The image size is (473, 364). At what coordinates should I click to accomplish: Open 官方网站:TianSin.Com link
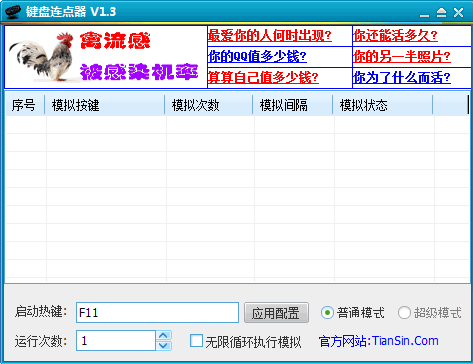(x=379, y=341)
